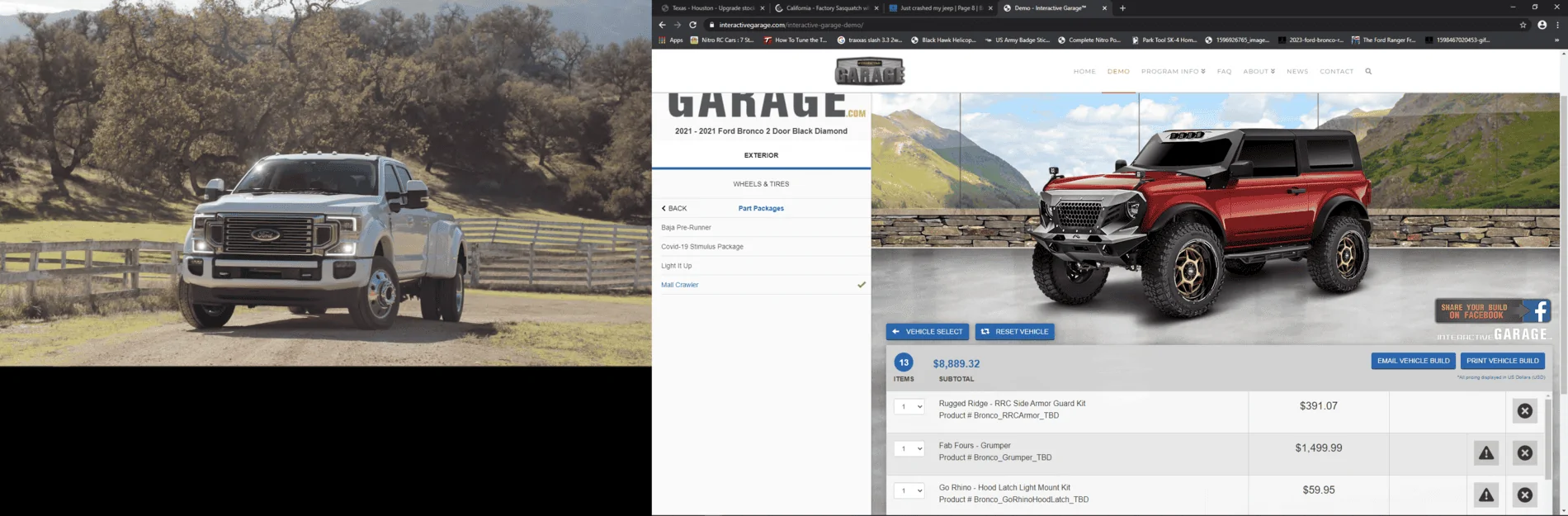
Task: Open the Chrome profile avatar icon
Action: [x=1542, y=25]
